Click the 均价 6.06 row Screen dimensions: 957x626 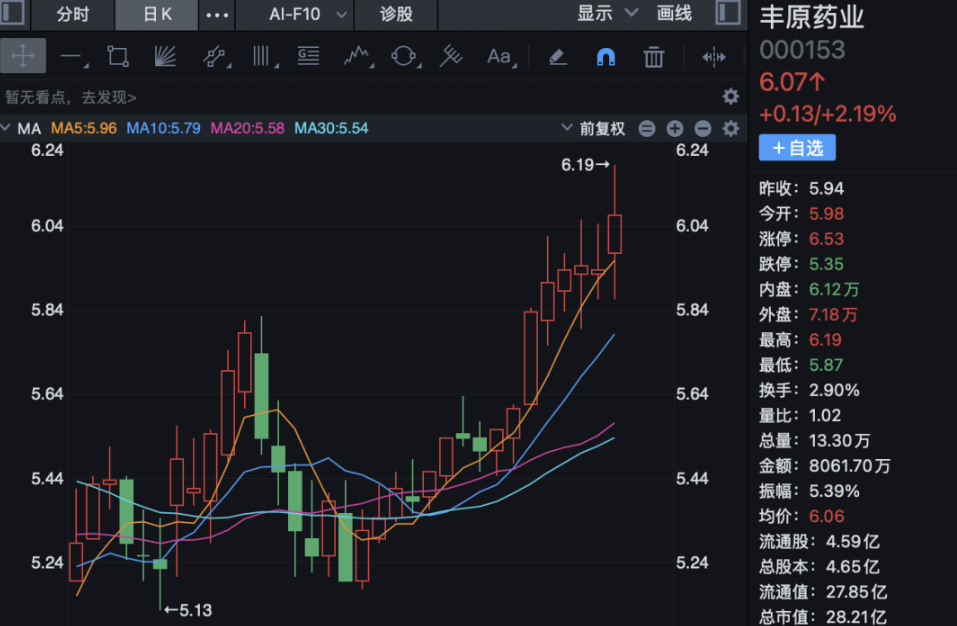pyautogui.click(x=802, y=516)
